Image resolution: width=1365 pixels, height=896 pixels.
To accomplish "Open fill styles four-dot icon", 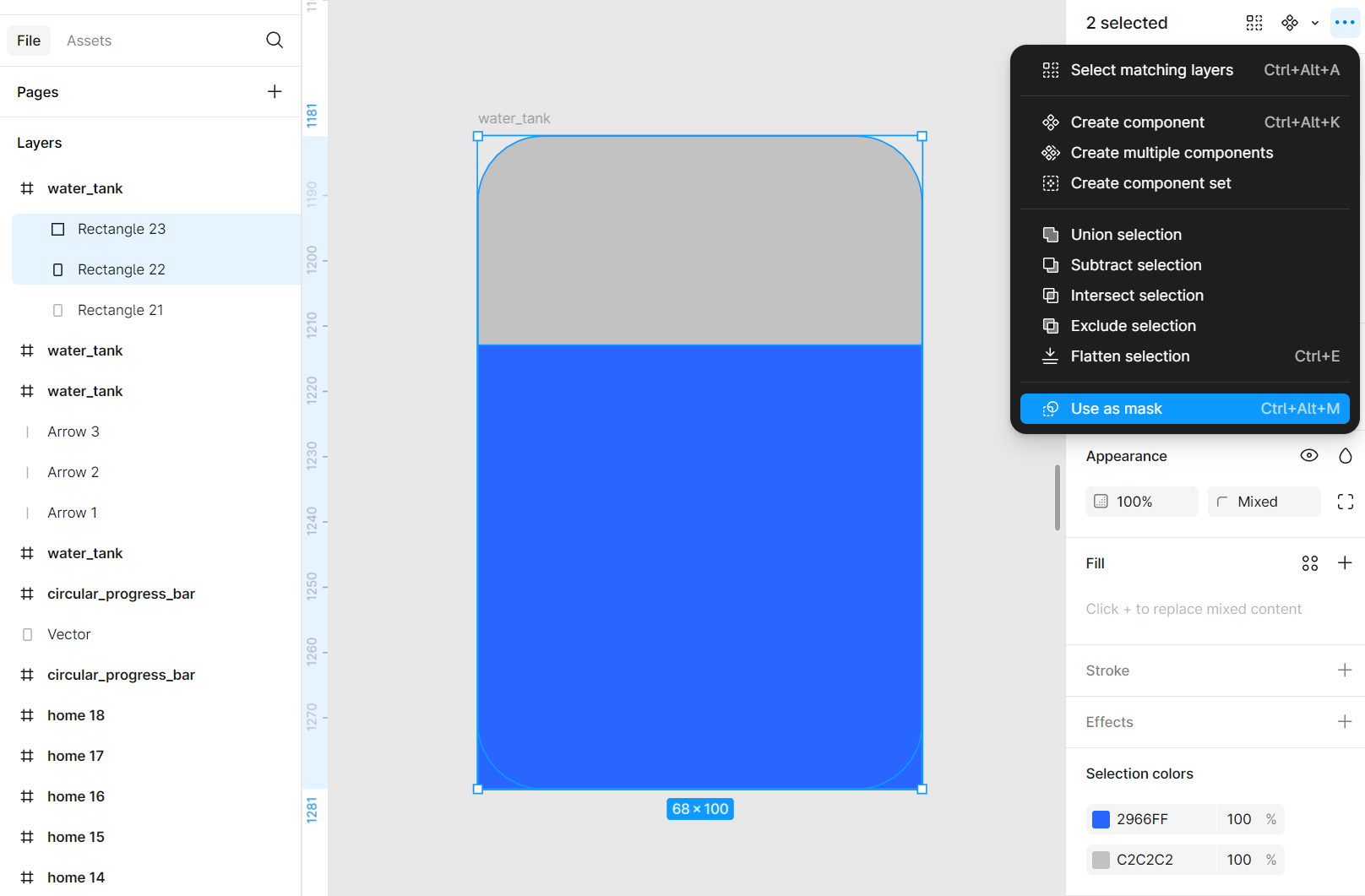I will tap(1309, 563).
